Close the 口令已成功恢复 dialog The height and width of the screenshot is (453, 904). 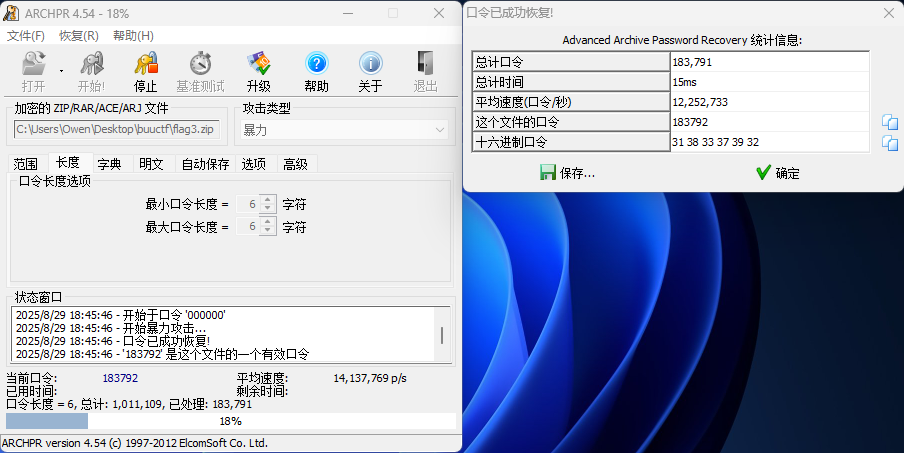click(x=888, y=13)
